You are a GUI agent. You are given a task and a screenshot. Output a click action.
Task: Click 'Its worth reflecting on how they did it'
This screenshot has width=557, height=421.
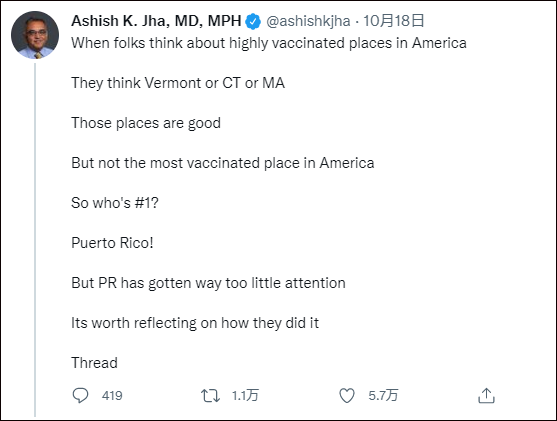[195, 323]
